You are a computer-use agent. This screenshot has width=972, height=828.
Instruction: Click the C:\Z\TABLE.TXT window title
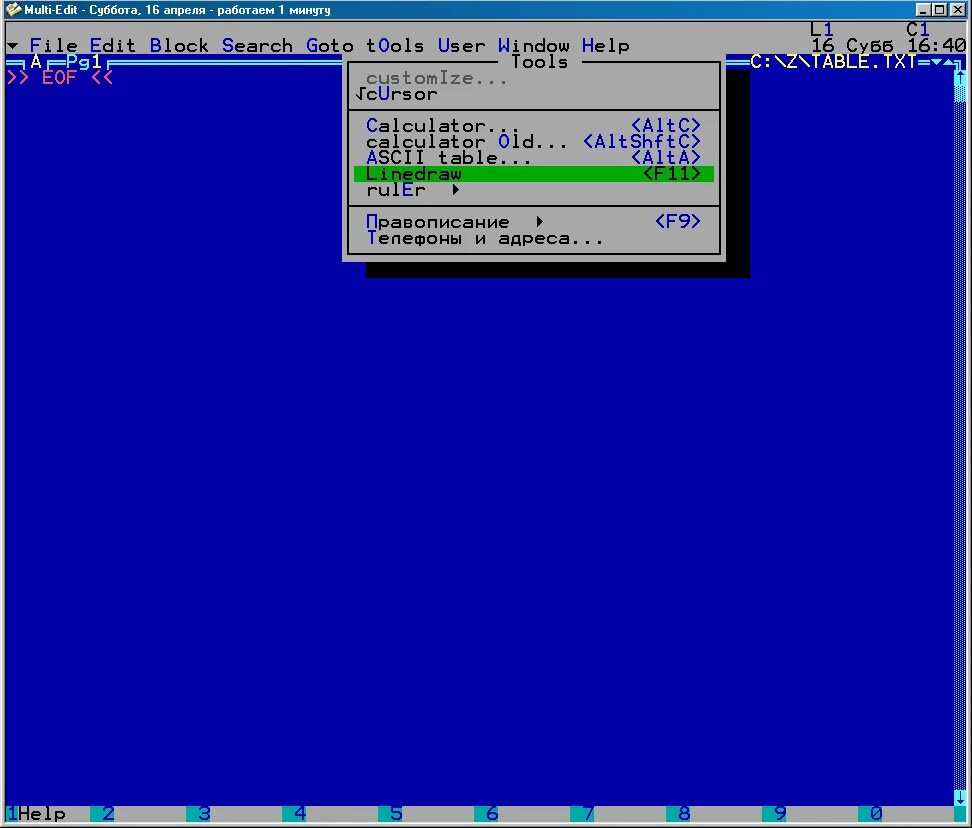coord(833,62)
